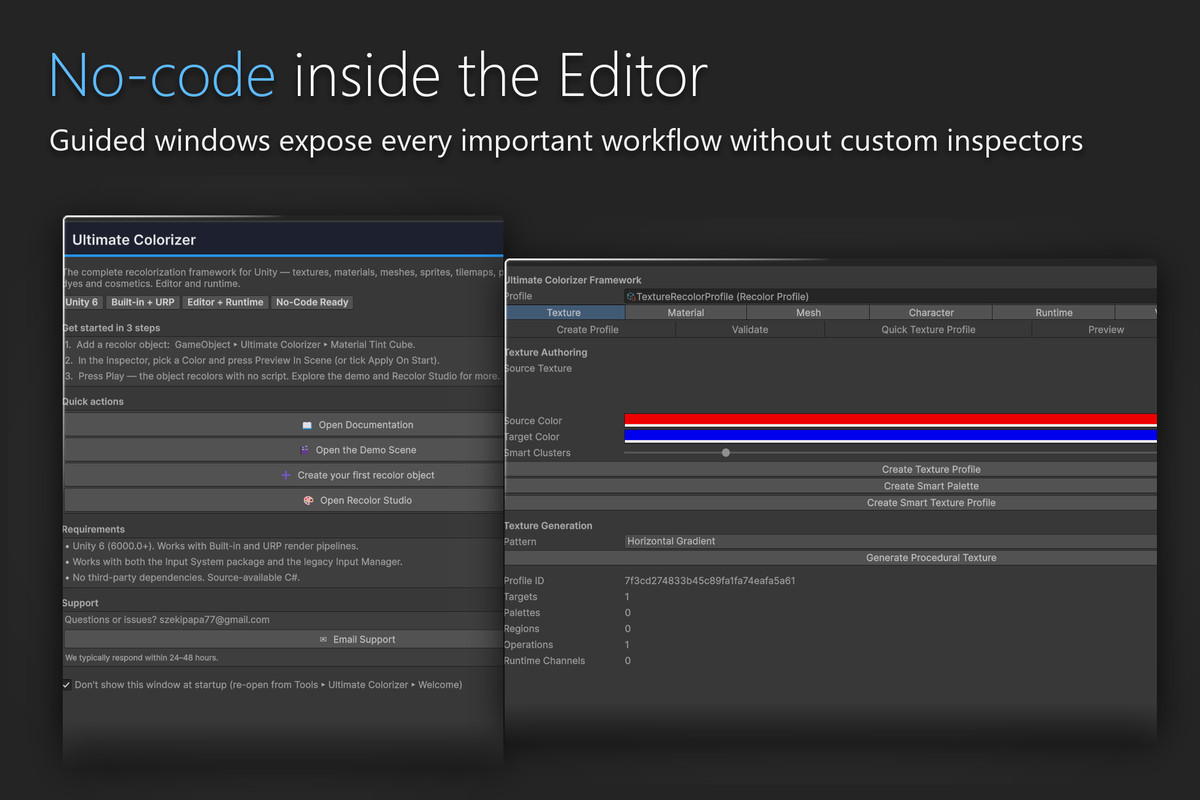
Task: Click the Smart Clusters slider handle
Action: (x=726, y=453)
